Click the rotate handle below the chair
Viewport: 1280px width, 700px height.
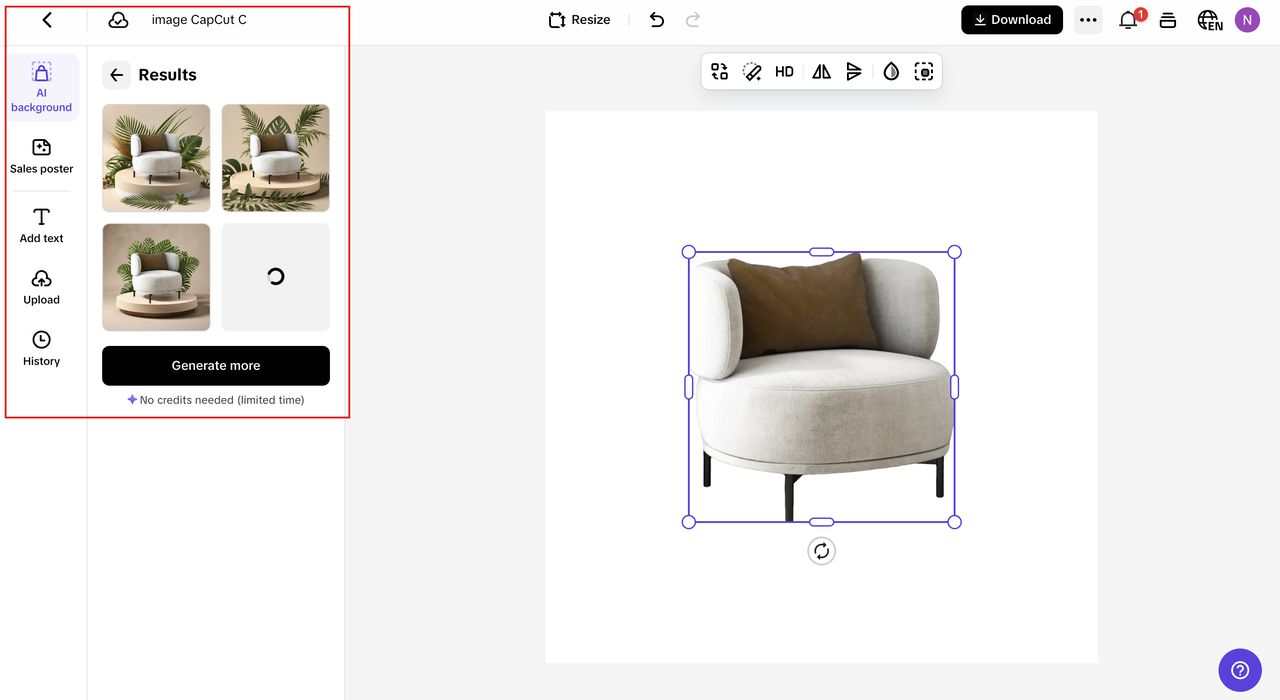[x=821, y=551]
